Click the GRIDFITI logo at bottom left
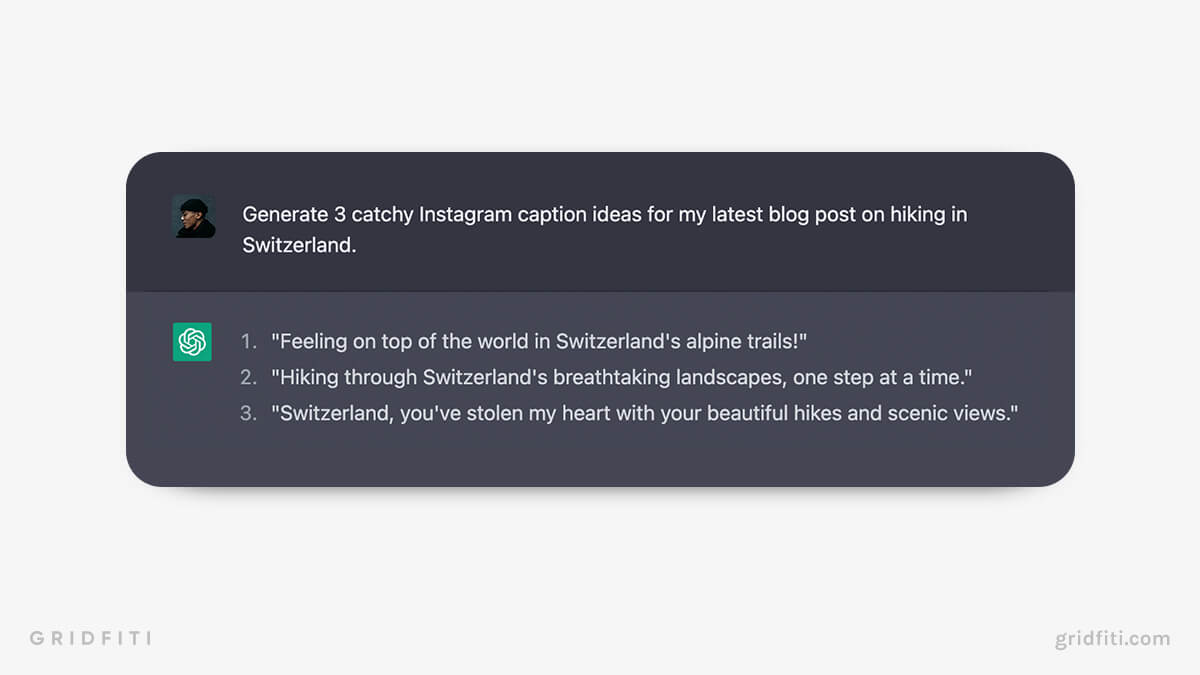This screenshot has width=1200, height=675. (x=90, y=638)
